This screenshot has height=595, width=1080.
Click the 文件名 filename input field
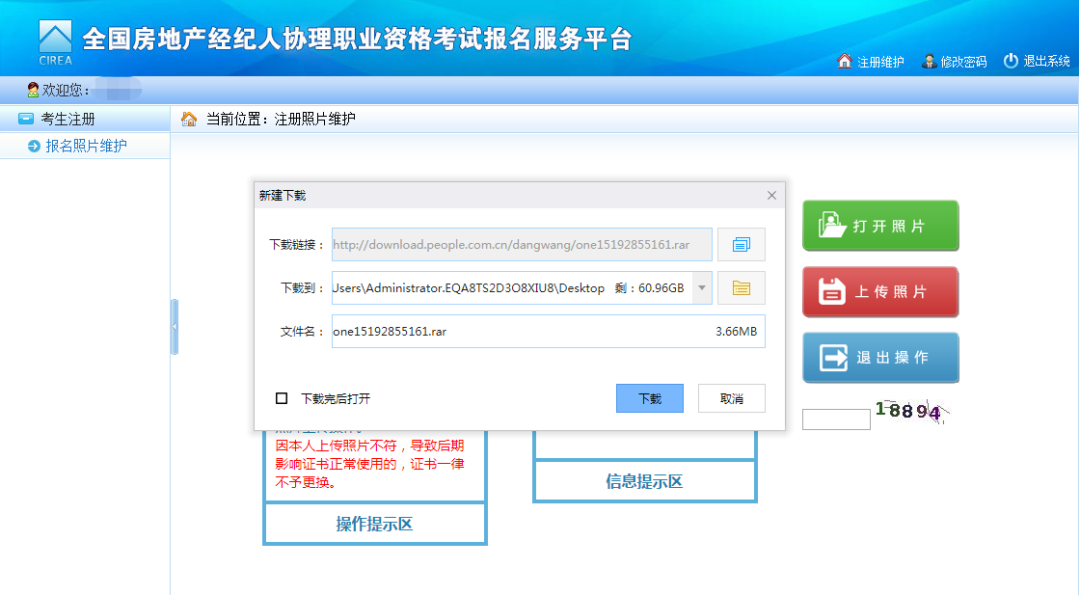pos(520,331)
